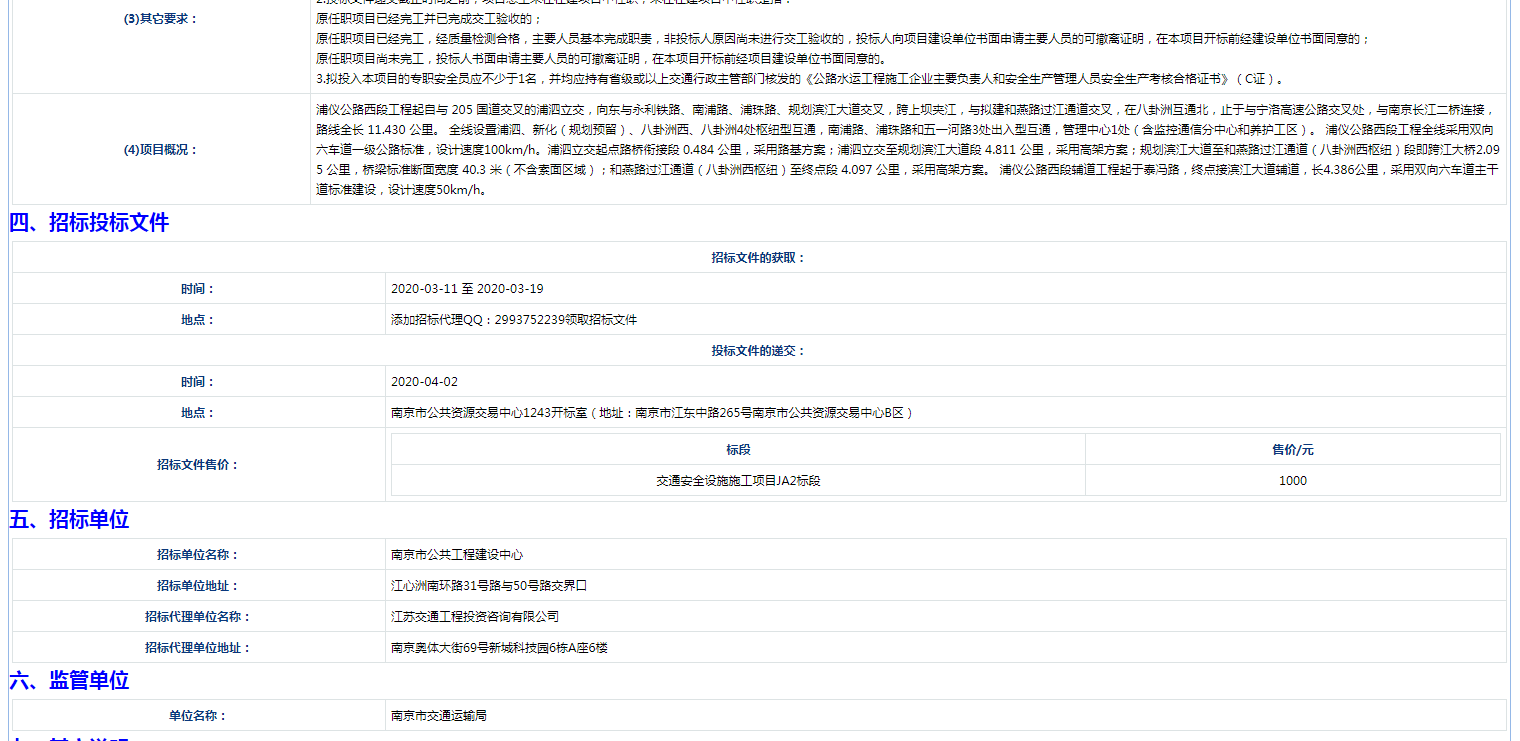
Task: Select the 南京奥体大街69号新城科技园 address
Action: coord(499,648)
